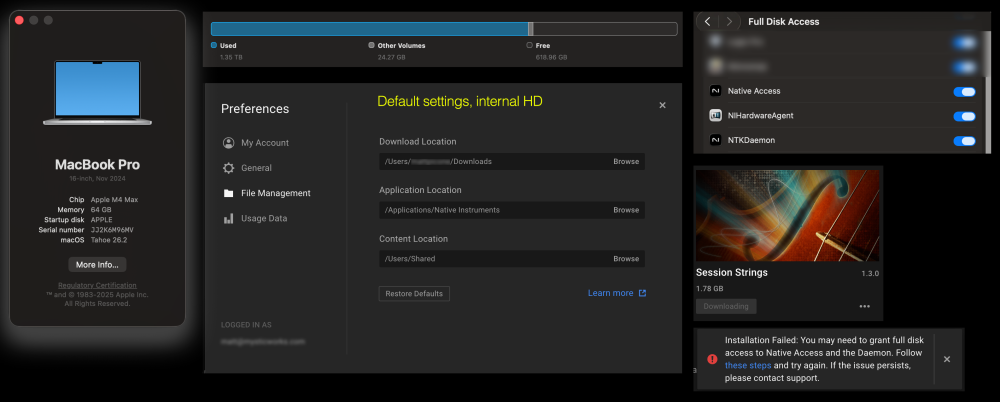Screen dimensions: 1000x402
Task: Click the MacBook Pro heading text
Action: (x=98, y=165)
